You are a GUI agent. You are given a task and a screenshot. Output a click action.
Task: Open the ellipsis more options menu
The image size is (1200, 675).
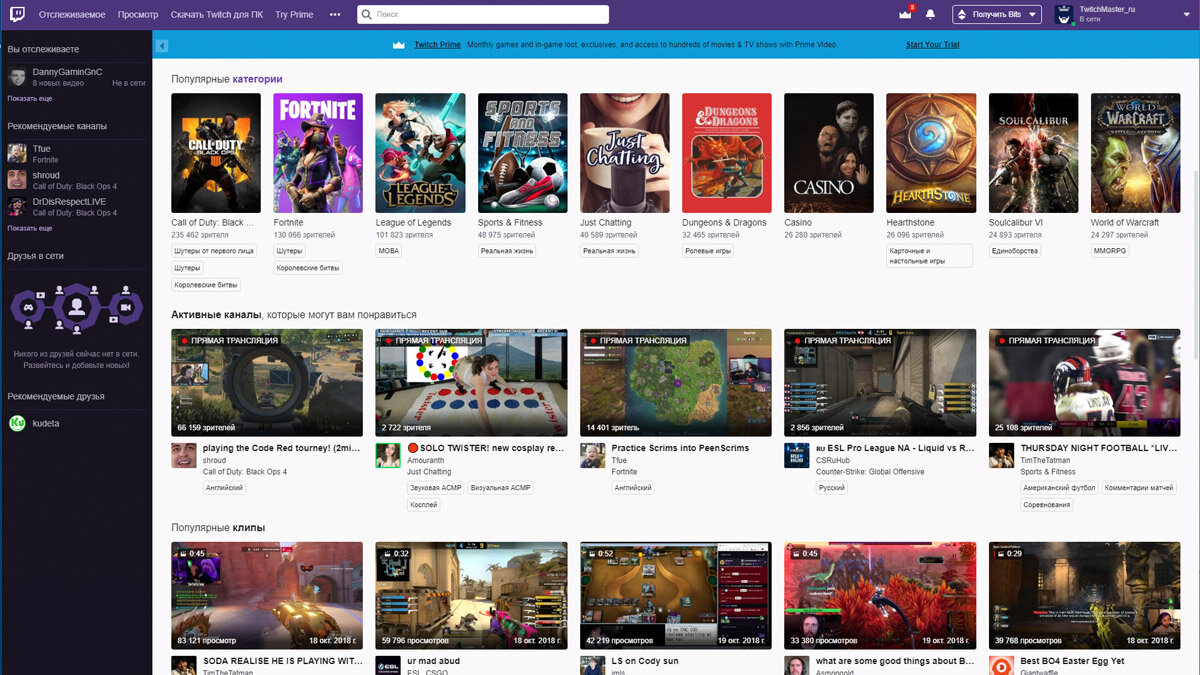click(x=335, y=14)
